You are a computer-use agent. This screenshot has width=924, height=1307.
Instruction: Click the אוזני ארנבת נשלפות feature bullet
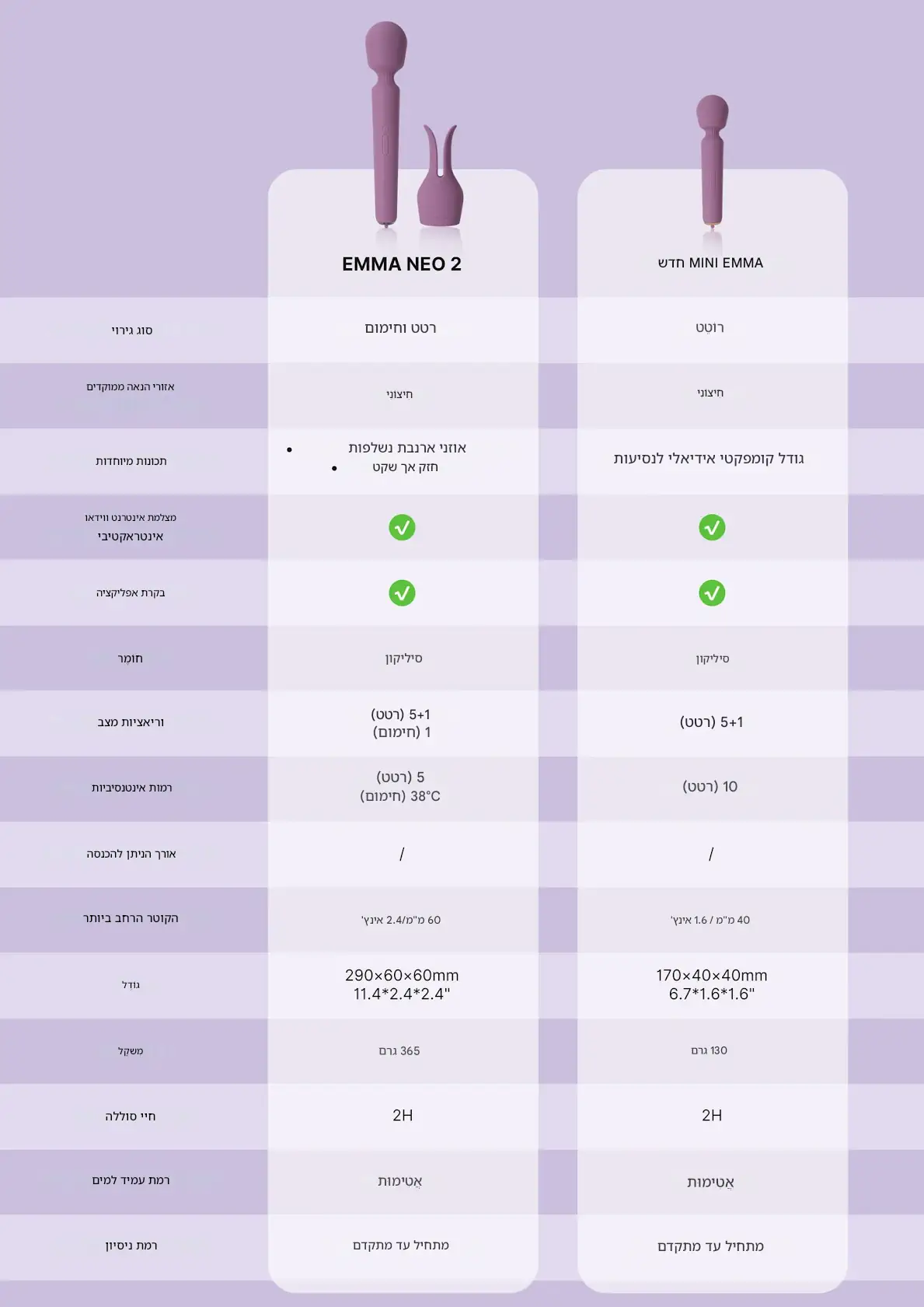coord(407,448)
